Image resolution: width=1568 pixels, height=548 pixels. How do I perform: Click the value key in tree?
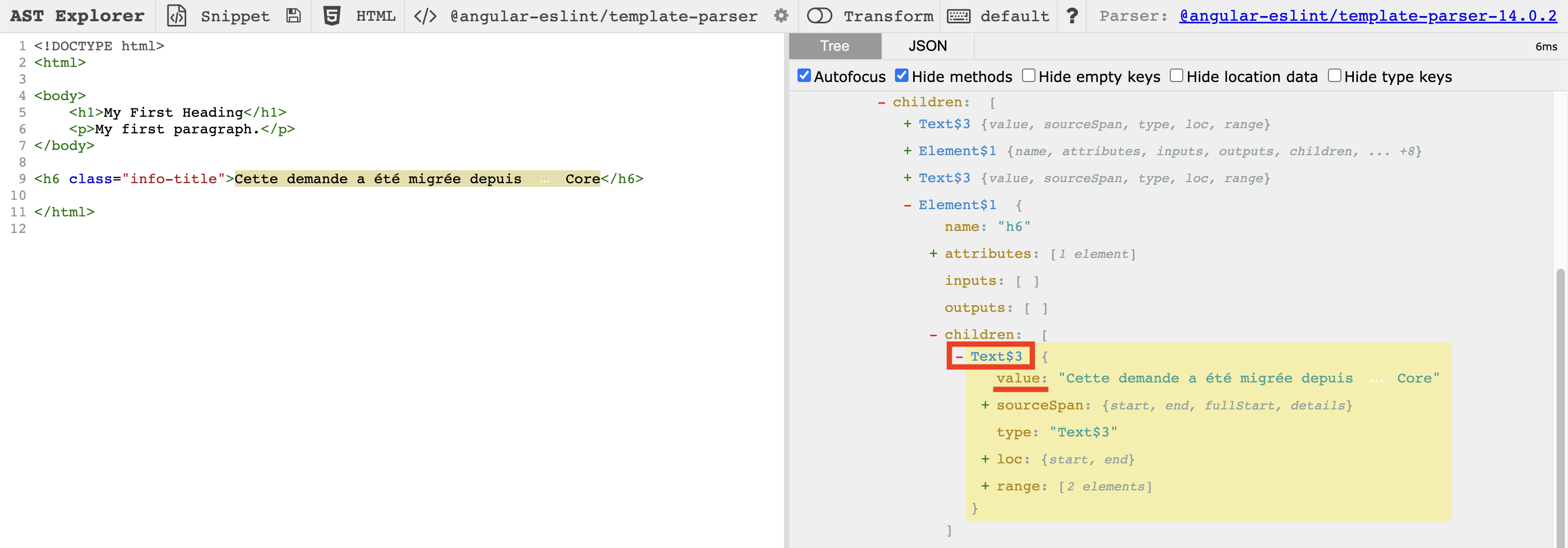[x=1018, y=378]
